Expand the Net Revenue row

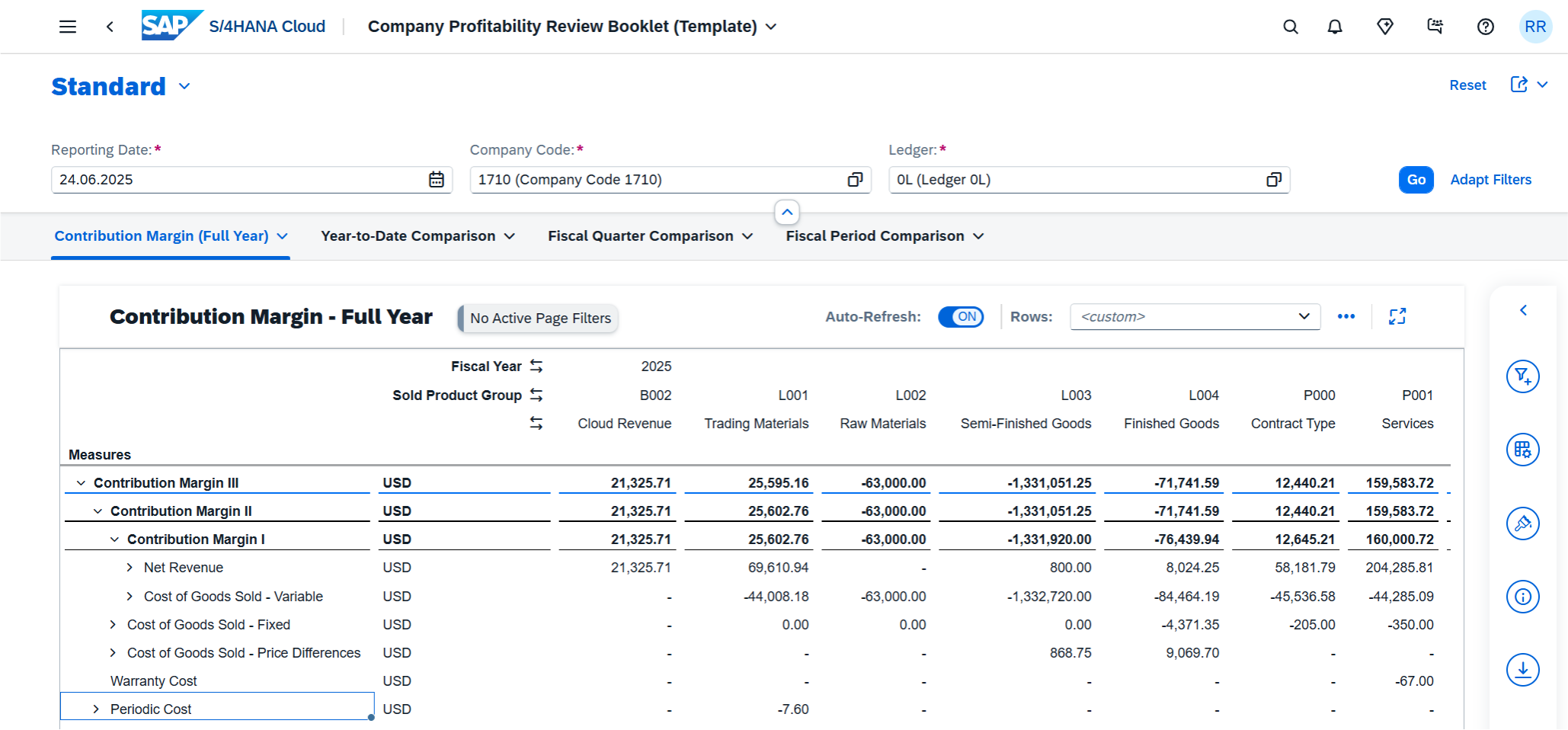click(130, 568)
